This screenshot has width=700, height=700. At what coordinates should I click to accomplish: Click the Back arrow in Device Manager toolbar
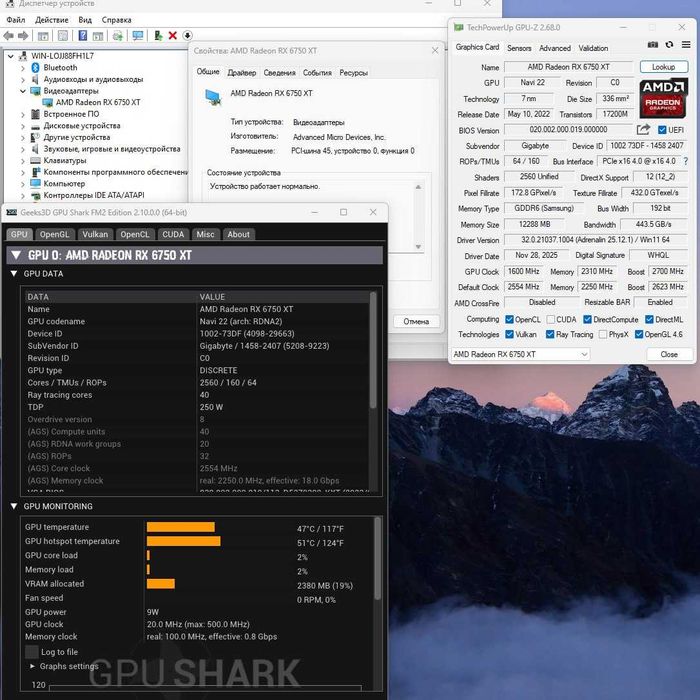click(8, 36)
